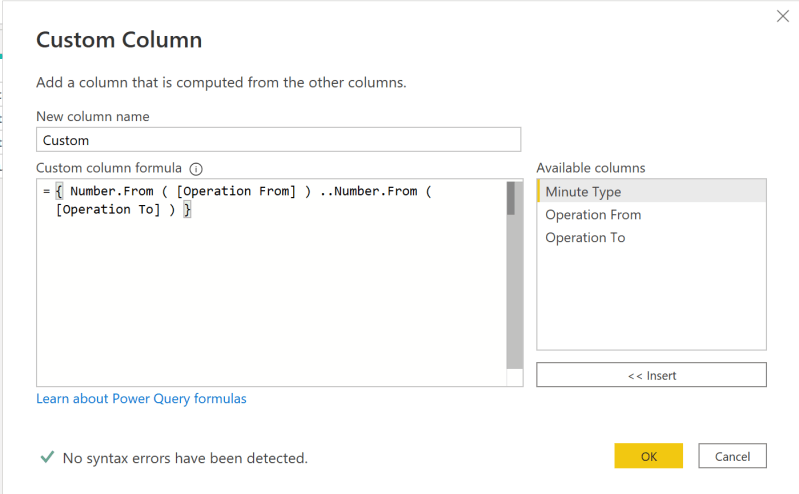Click the 'Custom Column' dialog title

119,40
